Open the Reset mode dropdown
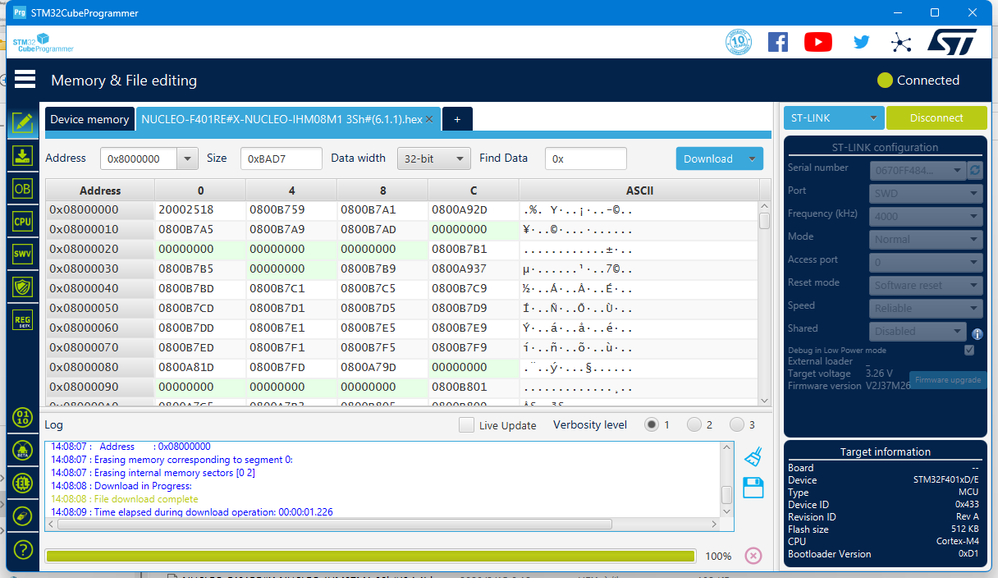Screen dimensions: 998x578 pos(926,285)
